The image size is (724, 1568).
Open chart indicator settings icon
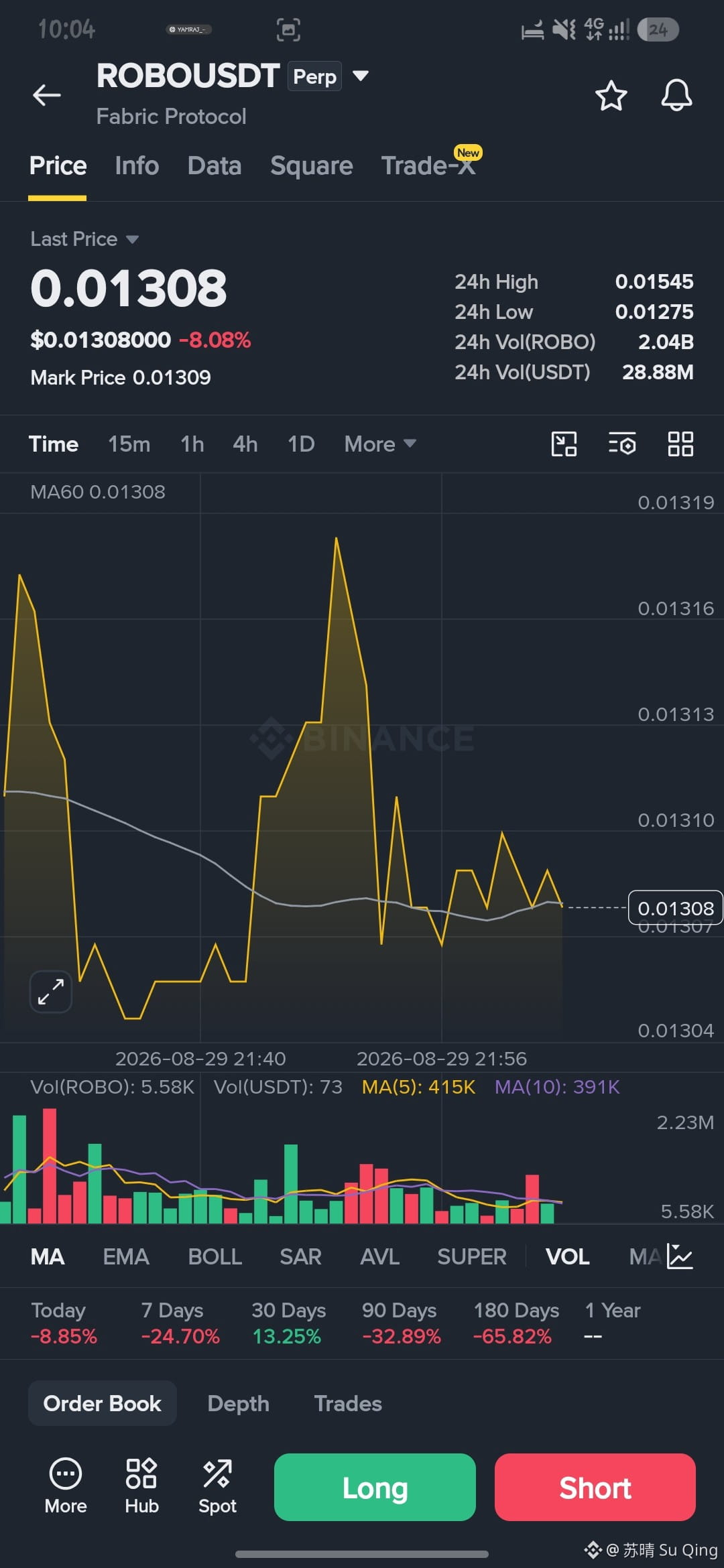pyautogui.click(x=622, y=444)
